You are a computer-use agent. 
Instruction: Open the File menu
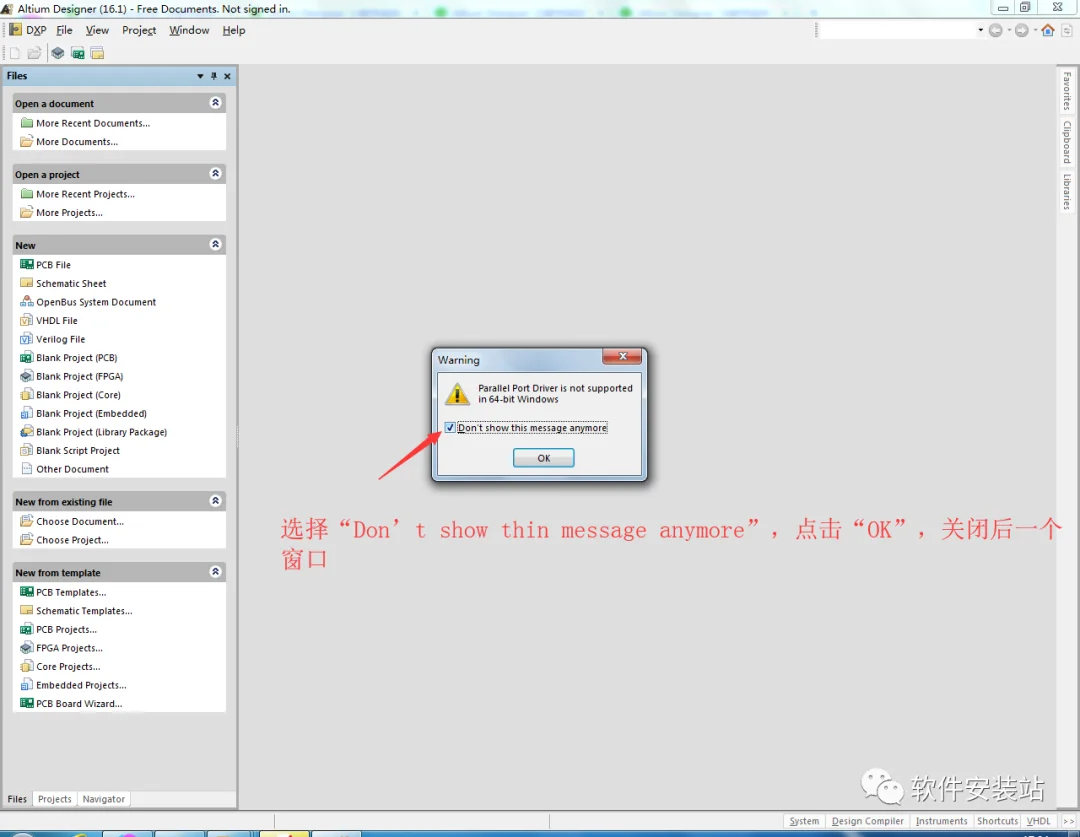(64, 30)
